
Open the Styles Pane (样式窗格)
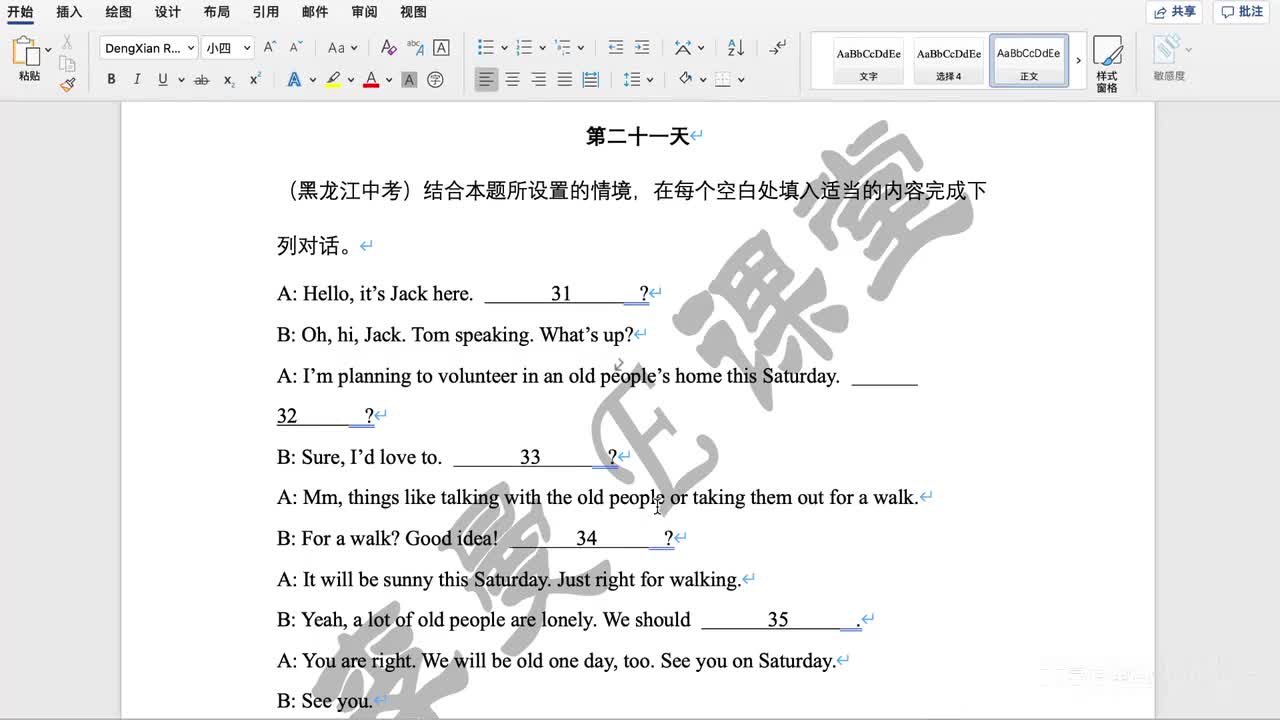(x=1107, y=64)
